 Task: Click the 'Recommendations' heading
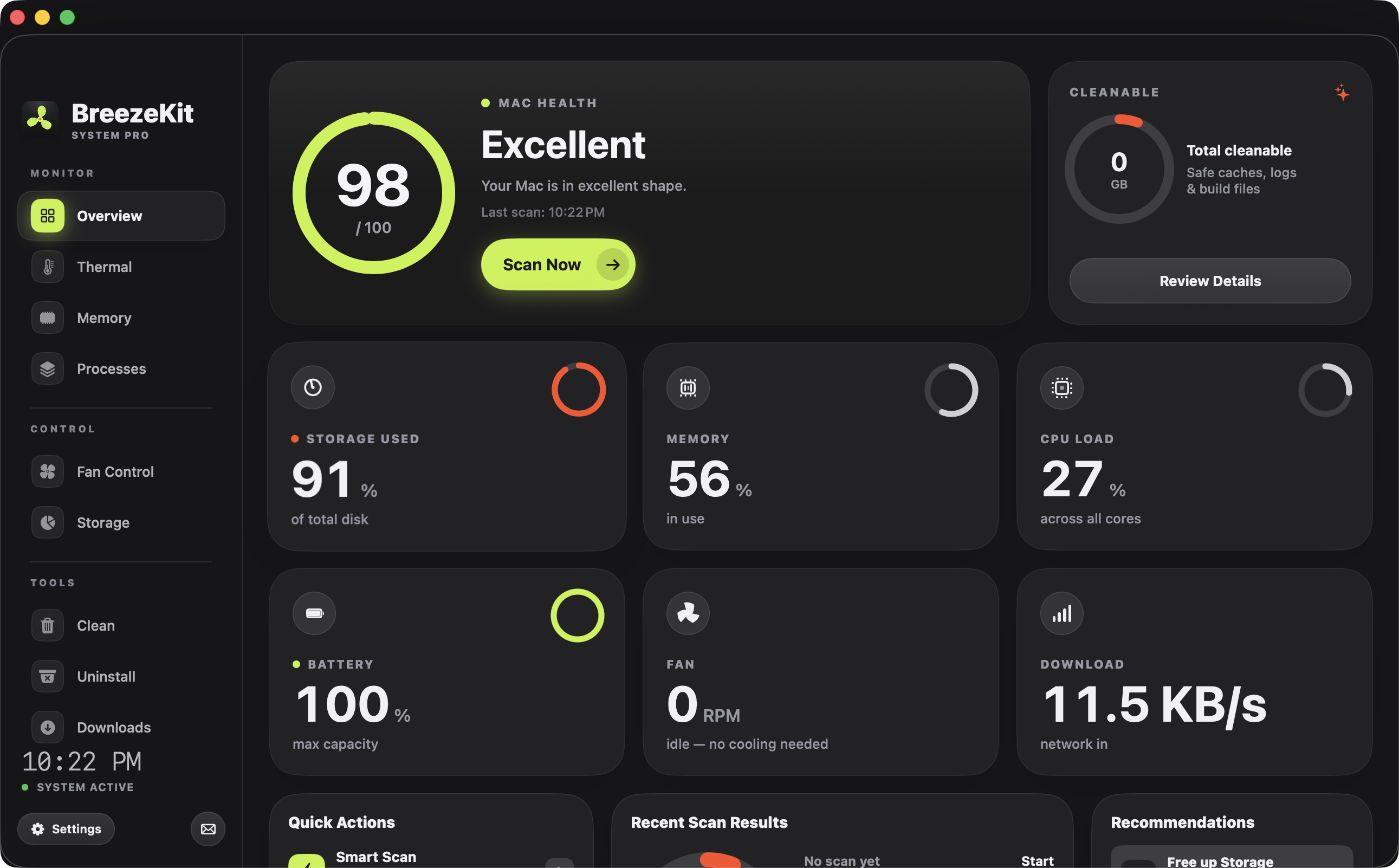tap(1182, 822)
